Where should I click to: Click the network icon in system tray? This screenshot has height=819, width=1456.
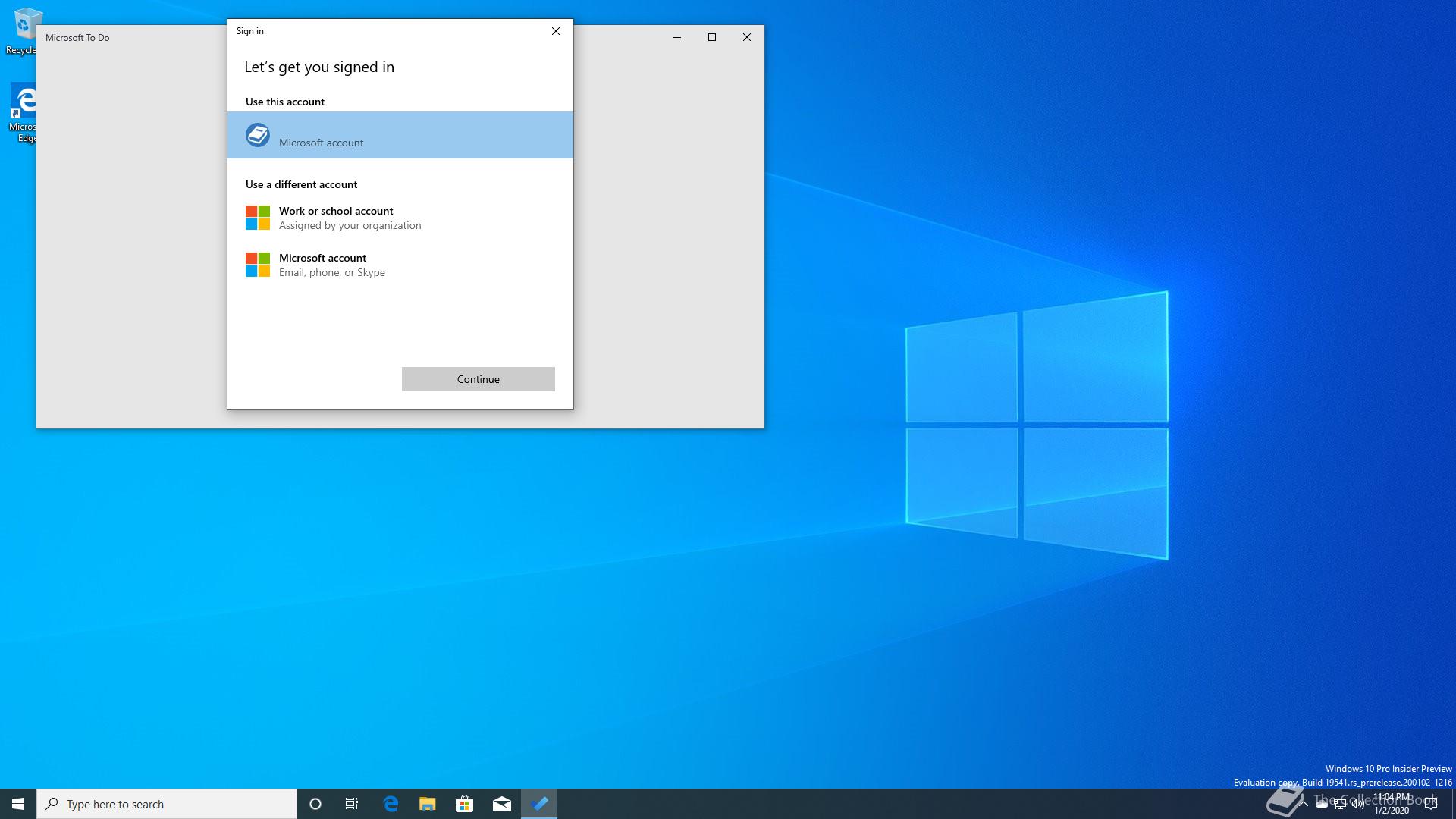tap(1340, 804)
